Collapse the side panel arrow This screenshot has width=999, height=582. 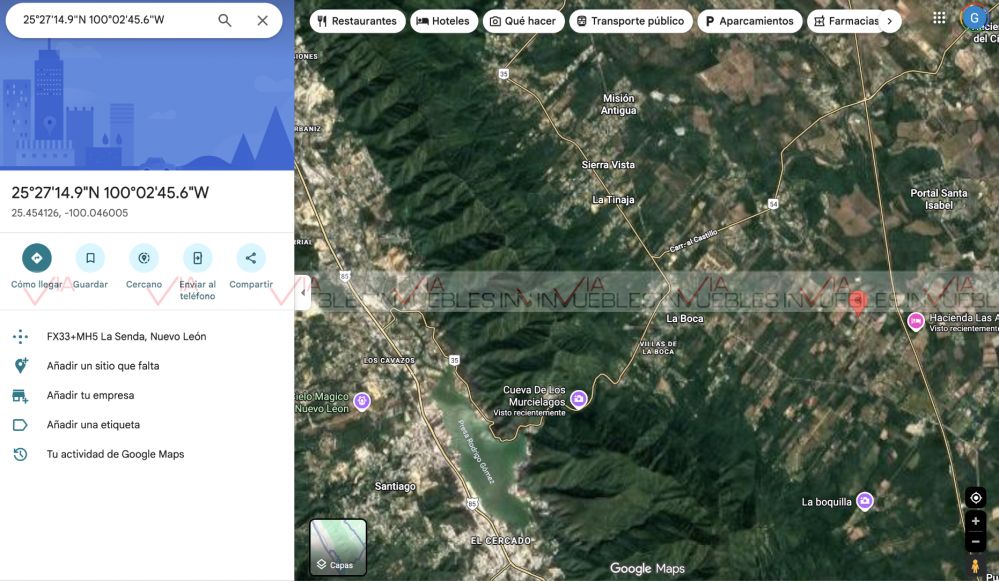click(303, 293)
